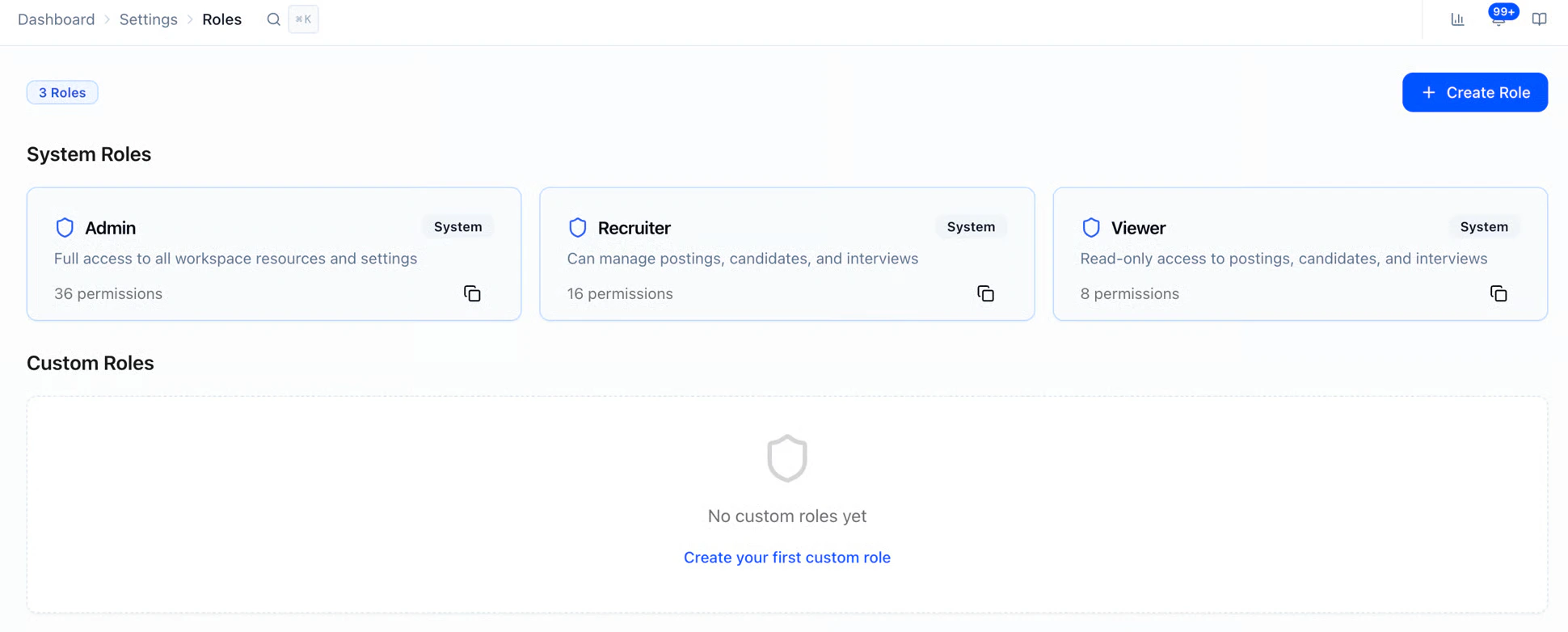Go to Settings breadcrumb
Screen dimensions: 1568x632
click(148, 19)
